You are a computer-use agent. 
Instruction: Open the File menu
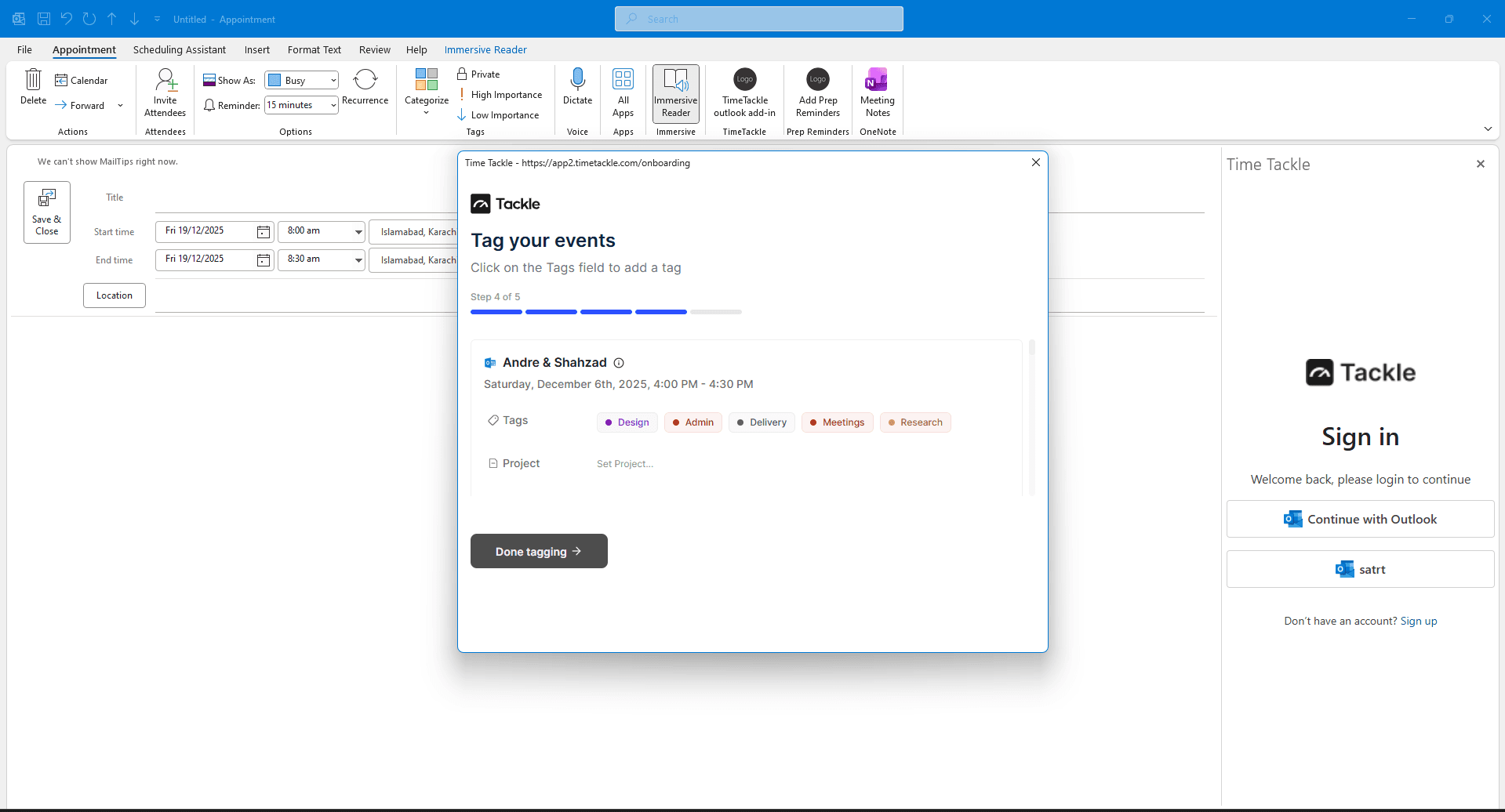(25, 49)
